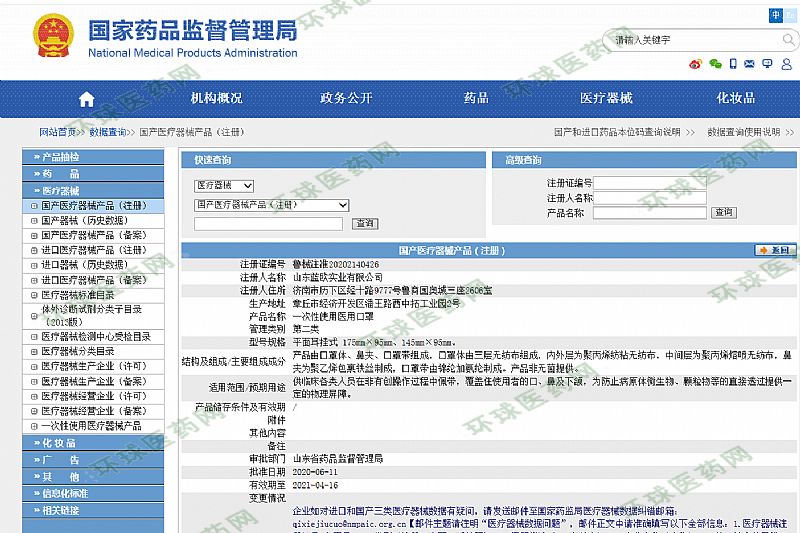800x533 pixels.
Task: Click the home icon in navigation bar
Action: (87, 98)
